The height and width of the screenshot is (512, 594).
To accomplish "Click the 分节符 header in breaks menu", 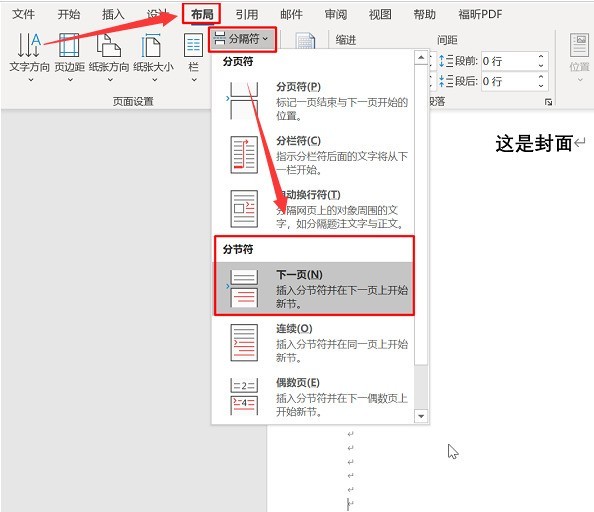I will [238, 249].
